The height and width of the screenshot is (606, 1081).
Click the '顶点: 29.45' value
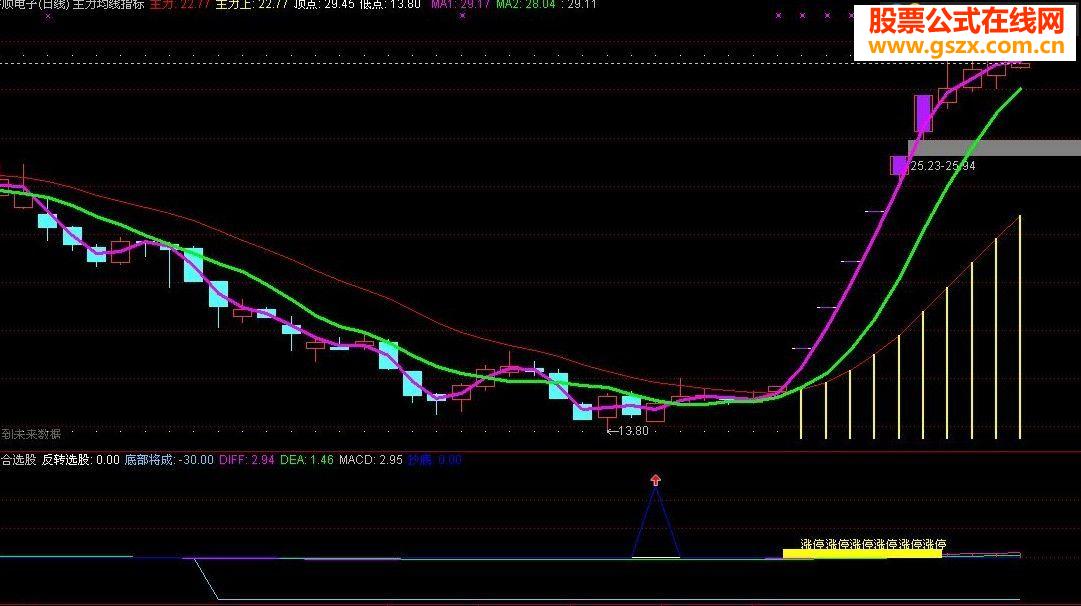pos(324,4)
